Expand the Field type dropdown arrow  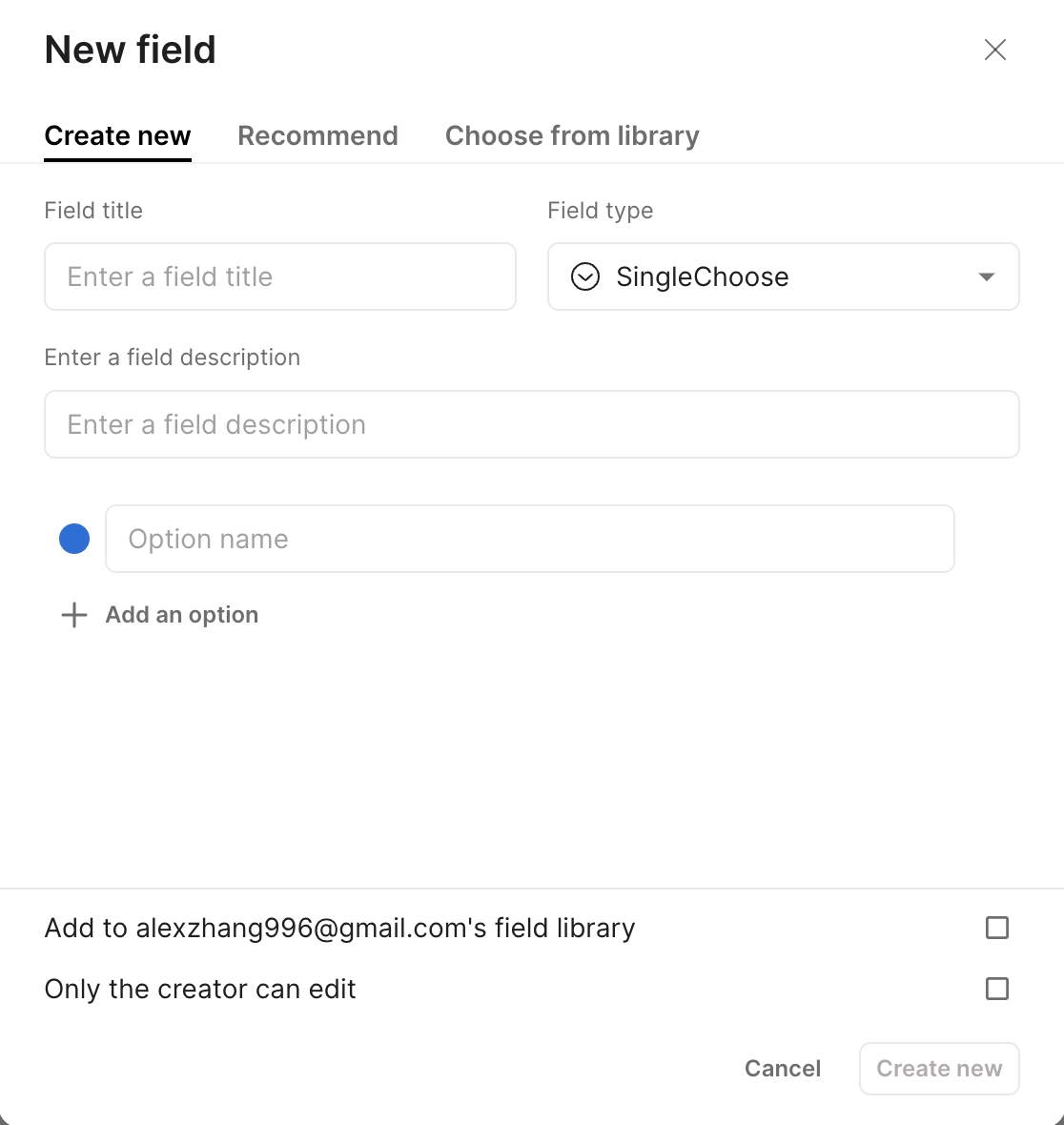point(987,276)
